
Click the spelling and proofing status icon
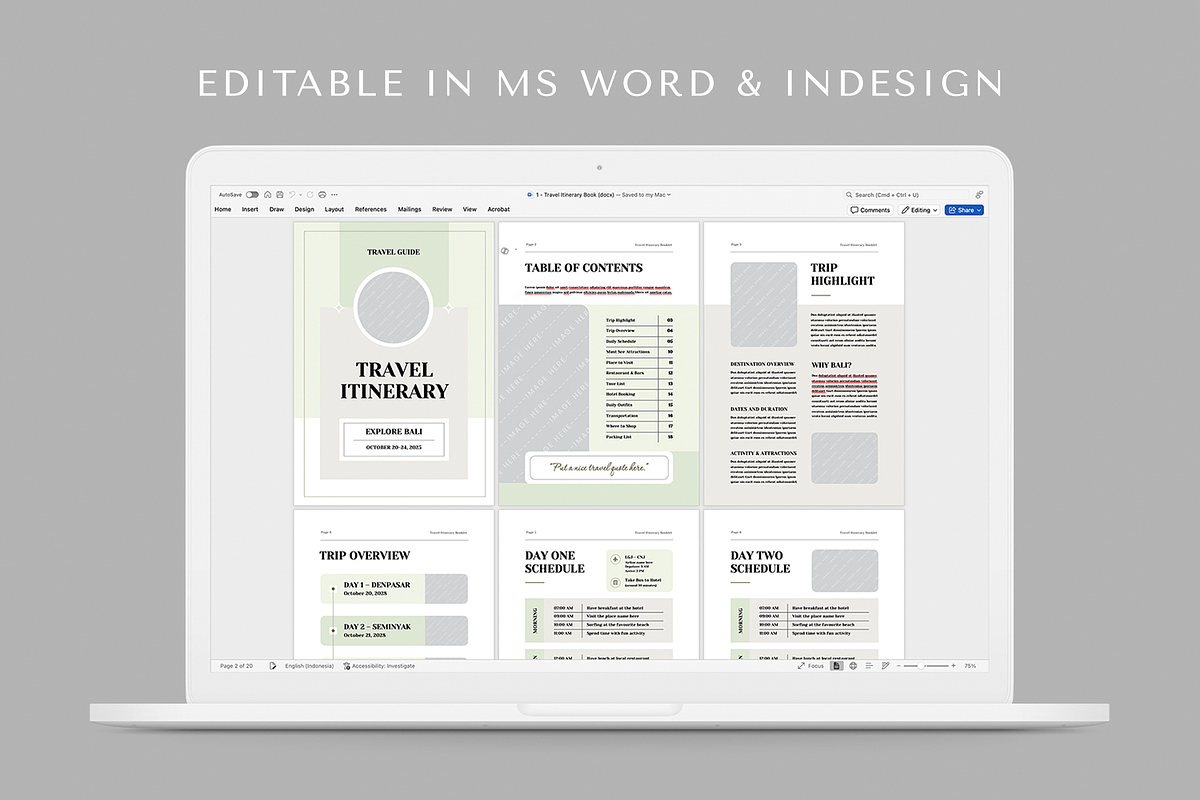point(273,666)
